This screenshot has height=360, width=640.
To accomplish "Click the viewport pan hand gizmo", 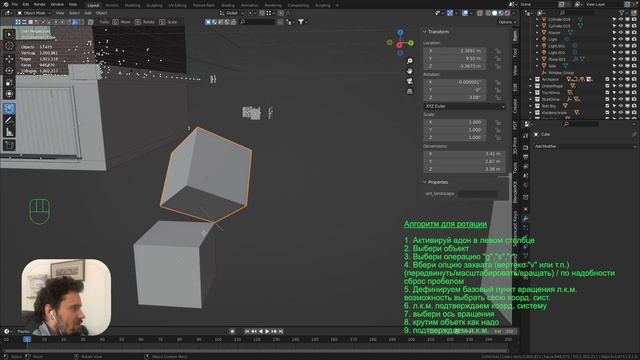I will tap(409, 71).
